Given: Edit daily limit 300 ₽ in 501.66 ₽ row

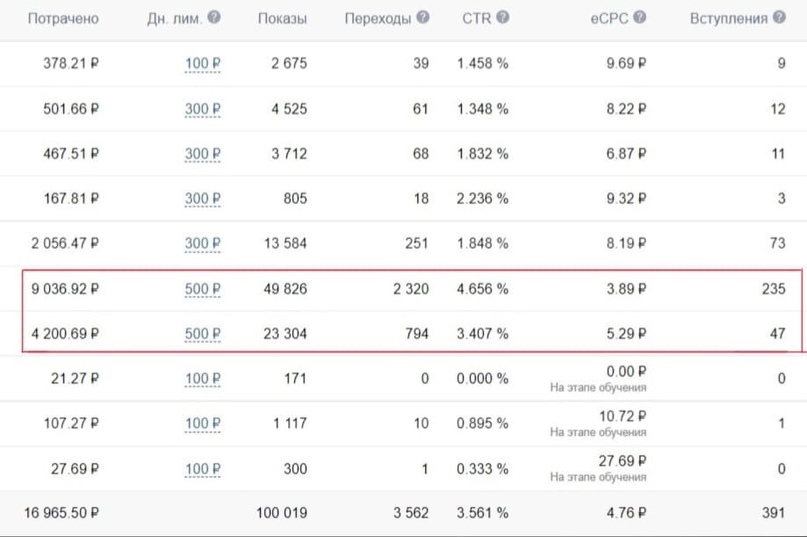Looking at the screenshot, I should tap(203, 109).
